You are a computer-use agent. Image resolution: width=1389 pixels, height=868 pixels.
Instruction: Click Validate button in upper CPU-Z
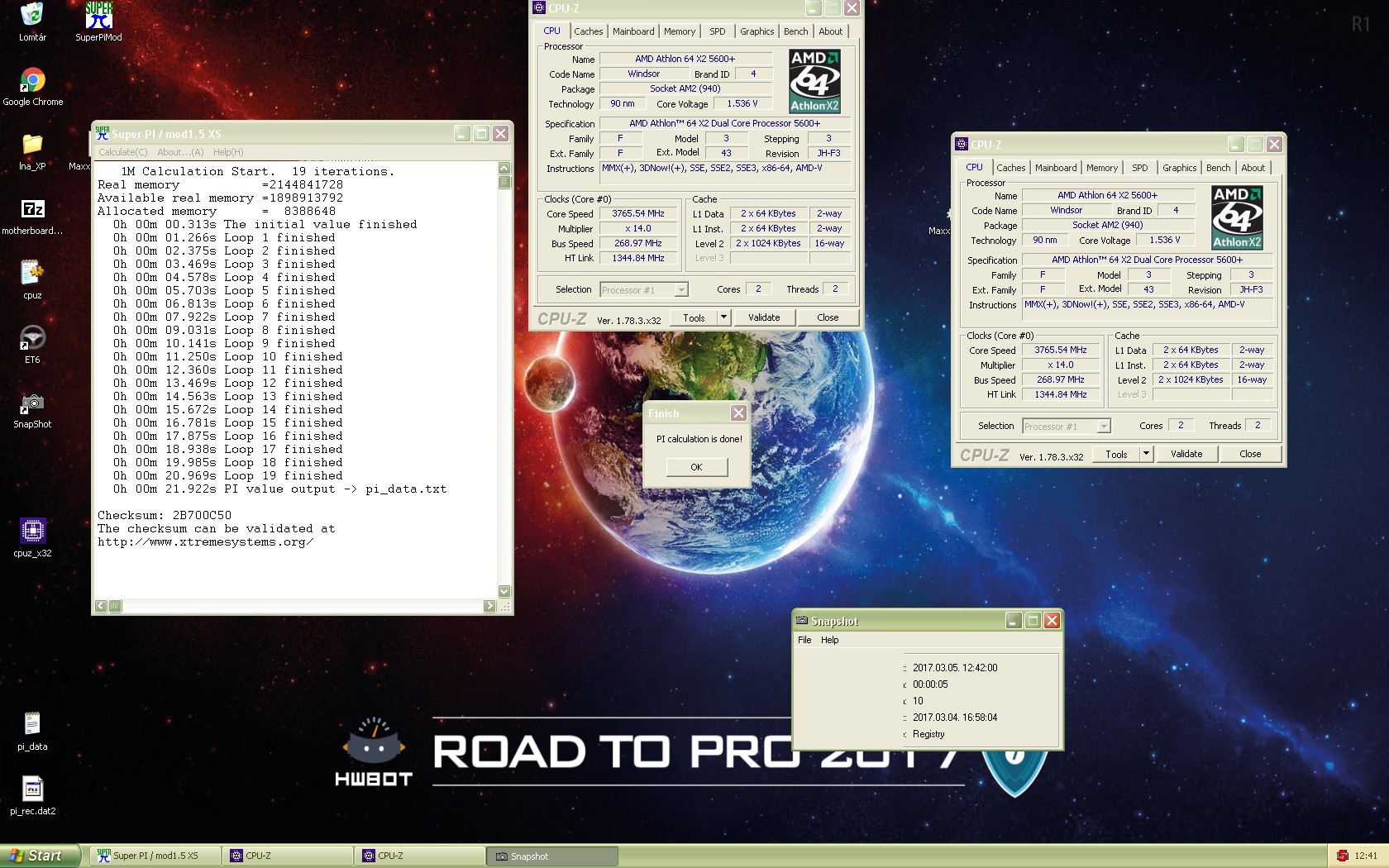point(764,317)
